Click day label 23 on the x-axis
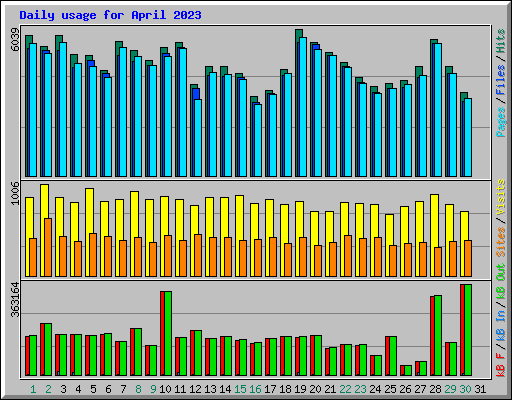Screen dimensions: 512x400 [360, 389]
